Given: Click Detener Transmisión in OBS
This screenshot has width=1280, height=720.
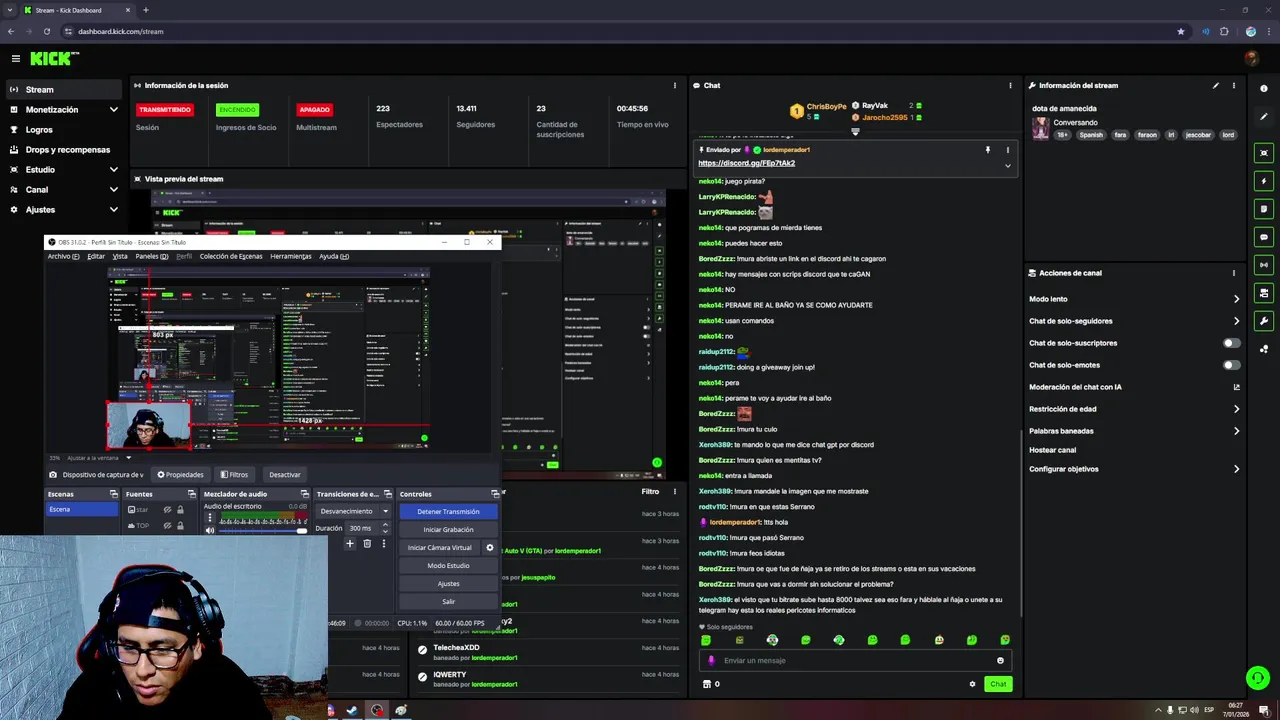Looking at the screenshot, I should tap(448, 511).
